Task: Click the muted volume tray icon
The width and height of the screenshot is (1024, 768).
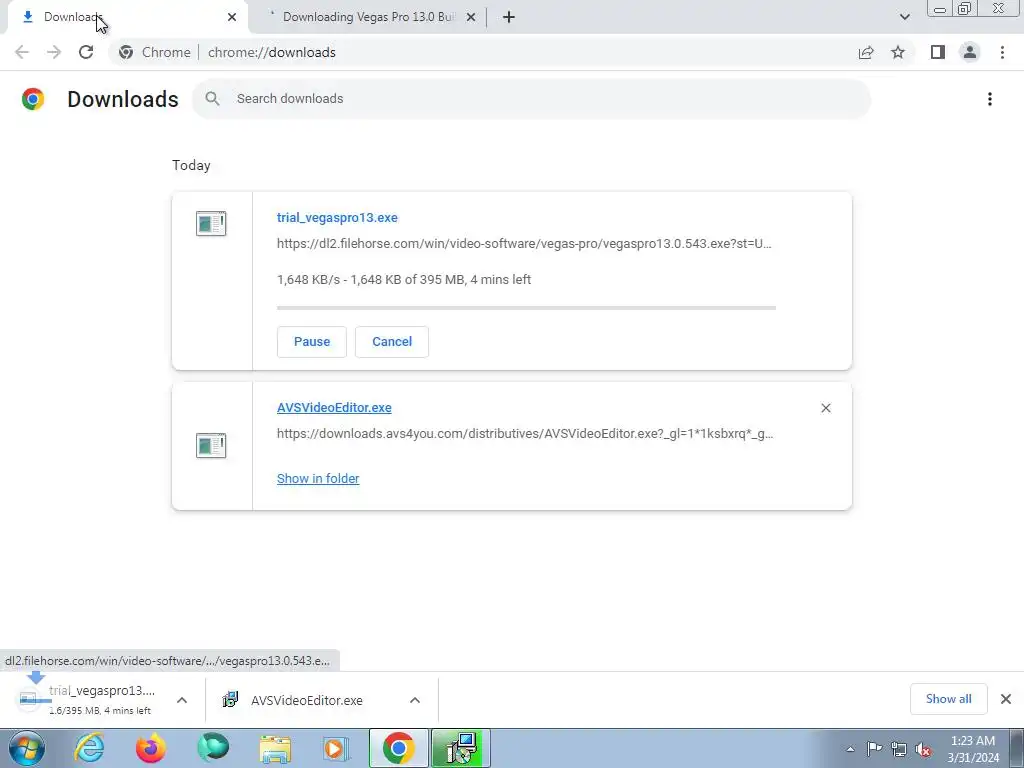Action: (923, 749)
